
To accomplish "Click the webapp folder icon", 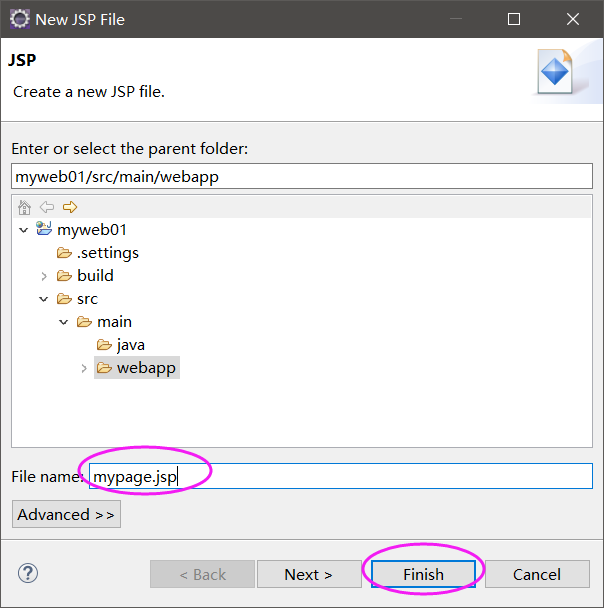I will 104,368.
